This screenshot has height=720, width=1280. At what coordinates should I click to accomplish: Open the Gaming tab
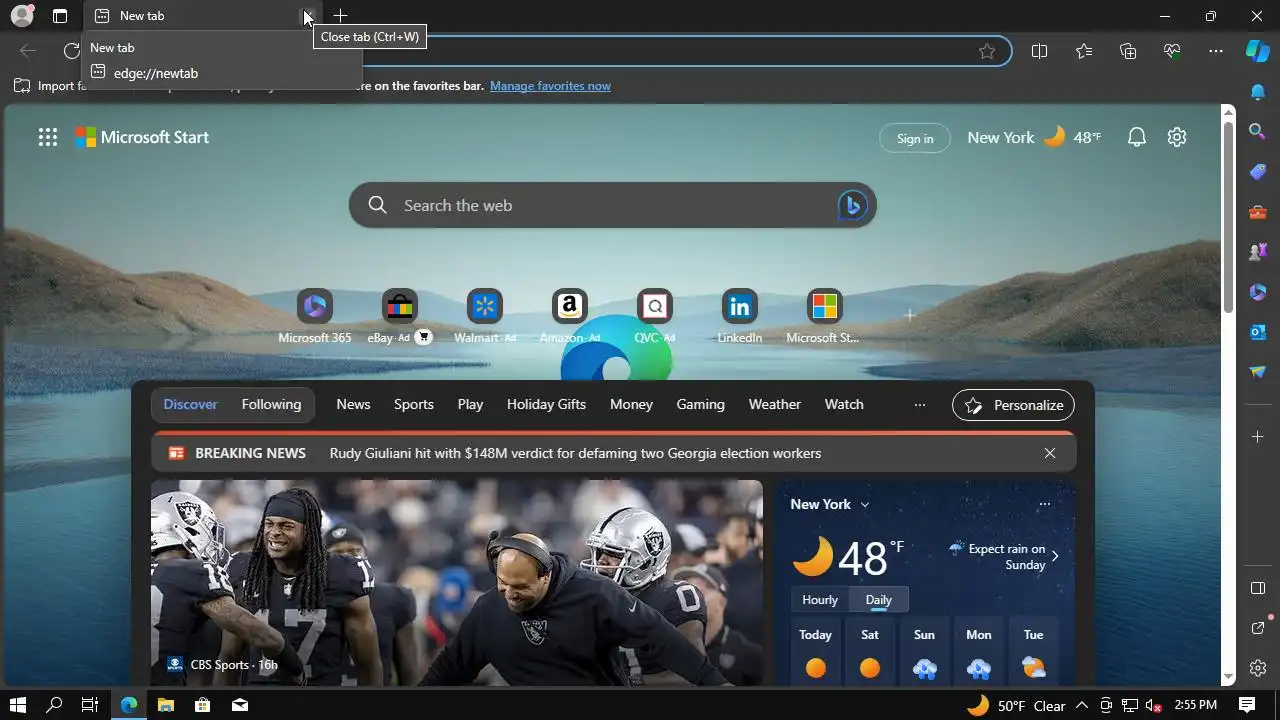[700, 404]
